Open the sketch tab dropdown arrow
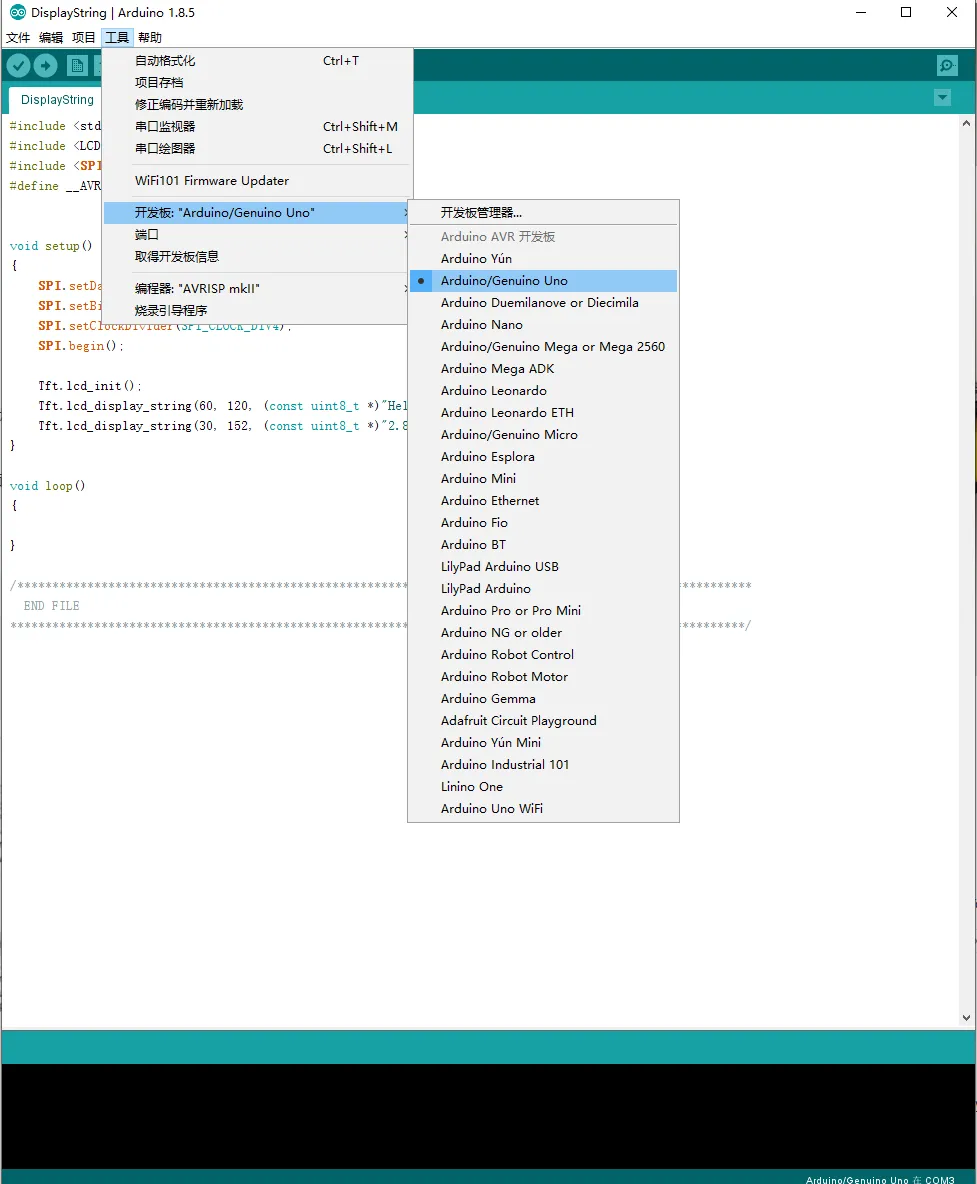 coord(942,97)
